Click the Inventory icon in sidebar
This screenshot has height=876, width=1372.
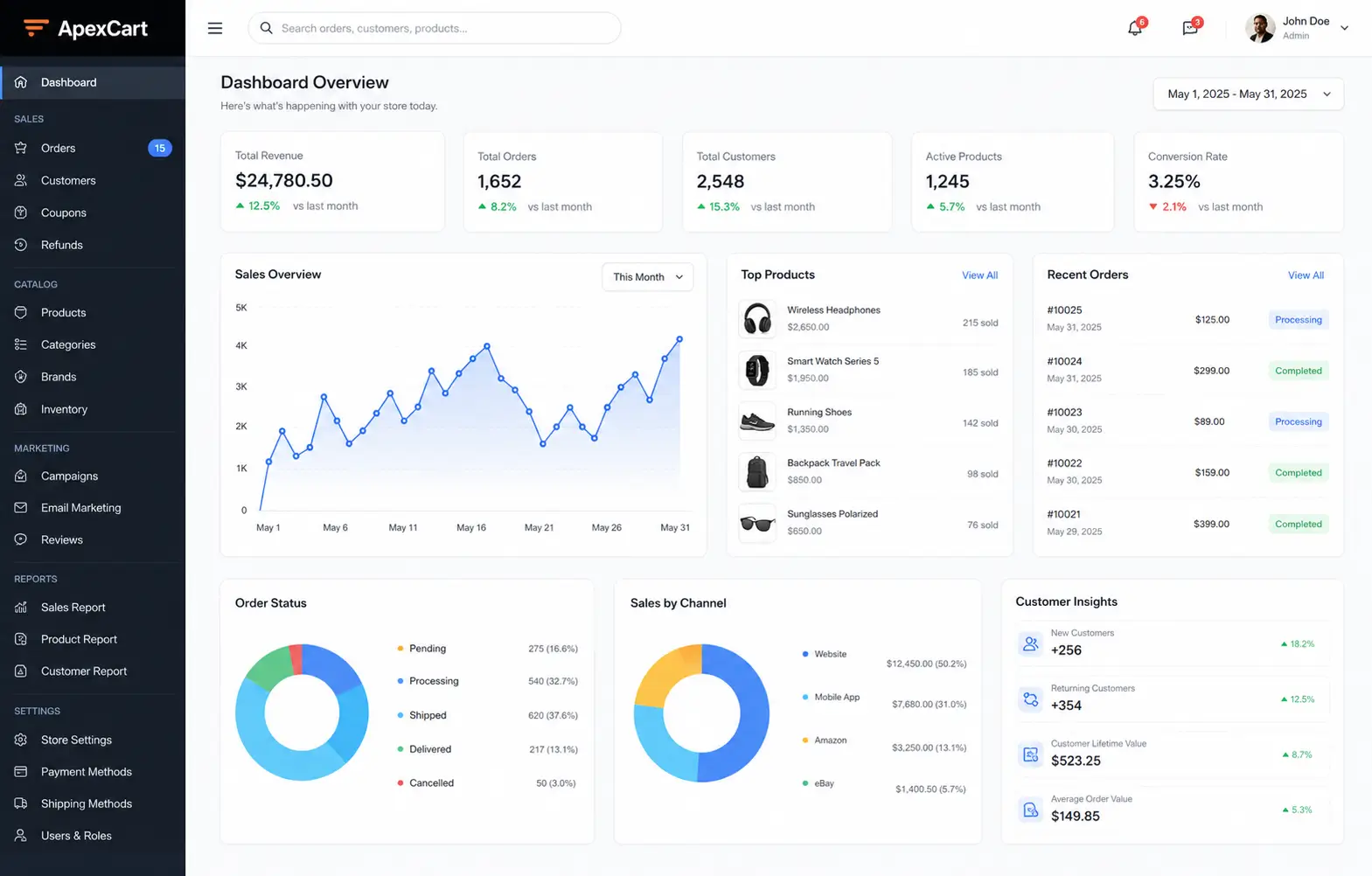click(21, 409)
